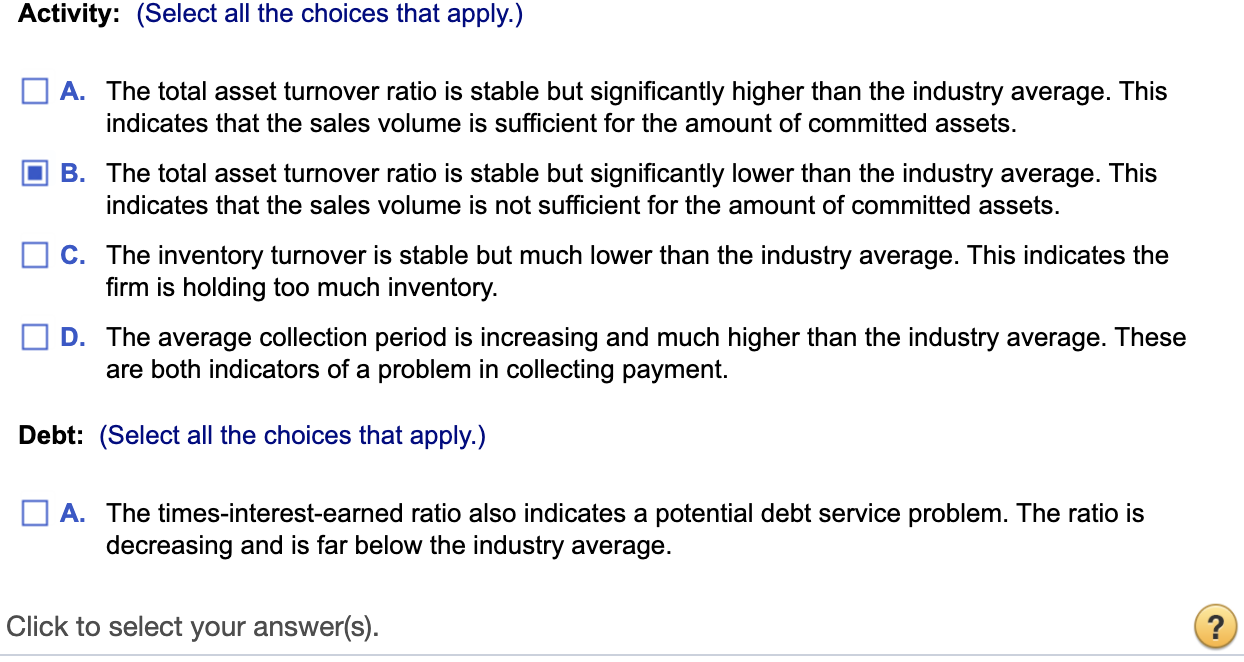The image size is (1244, 662).
Task: Select Debt choice A about times-interest-earned ratio
Action: pos(34,513)
